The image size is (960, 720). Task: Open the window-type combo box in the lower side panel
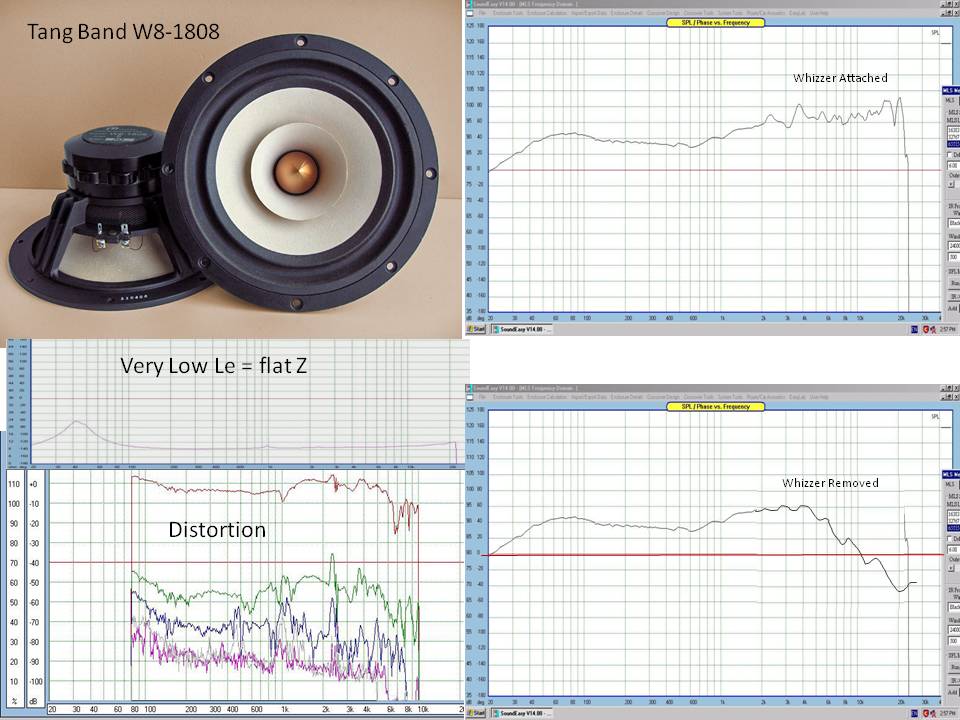pos(954,607)
